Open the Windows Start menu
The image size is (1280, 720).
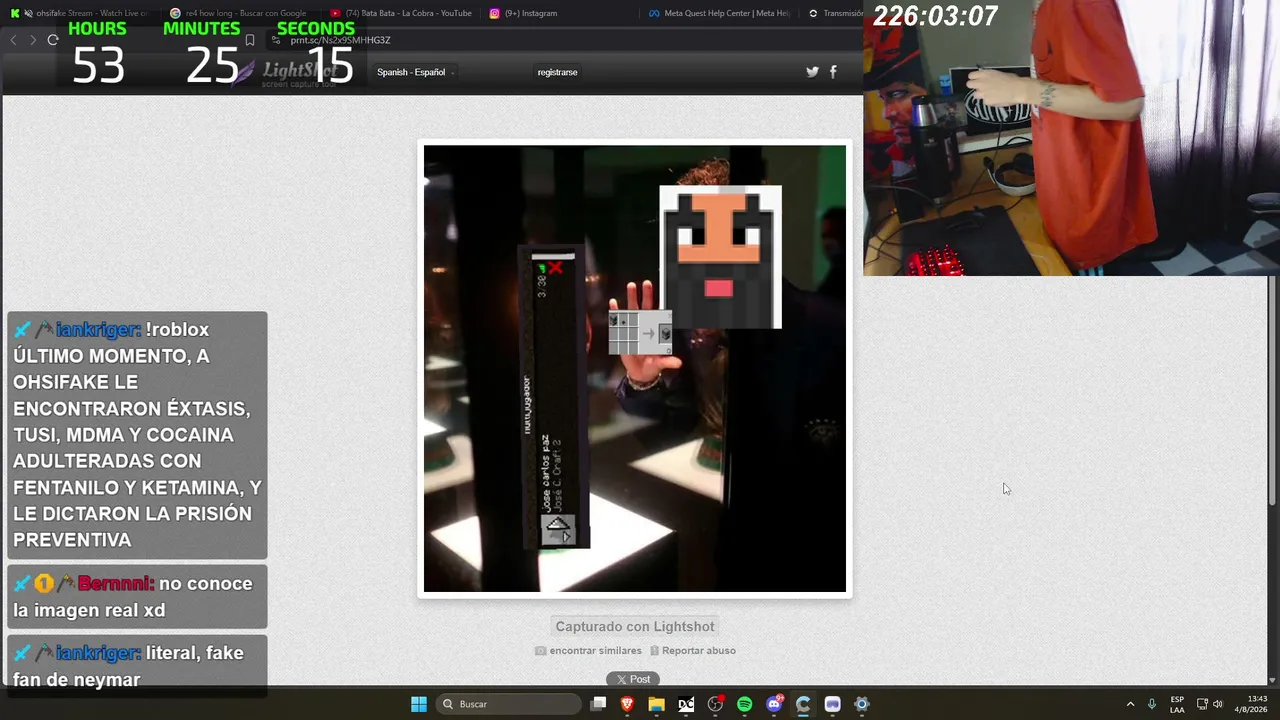point(419,704)
